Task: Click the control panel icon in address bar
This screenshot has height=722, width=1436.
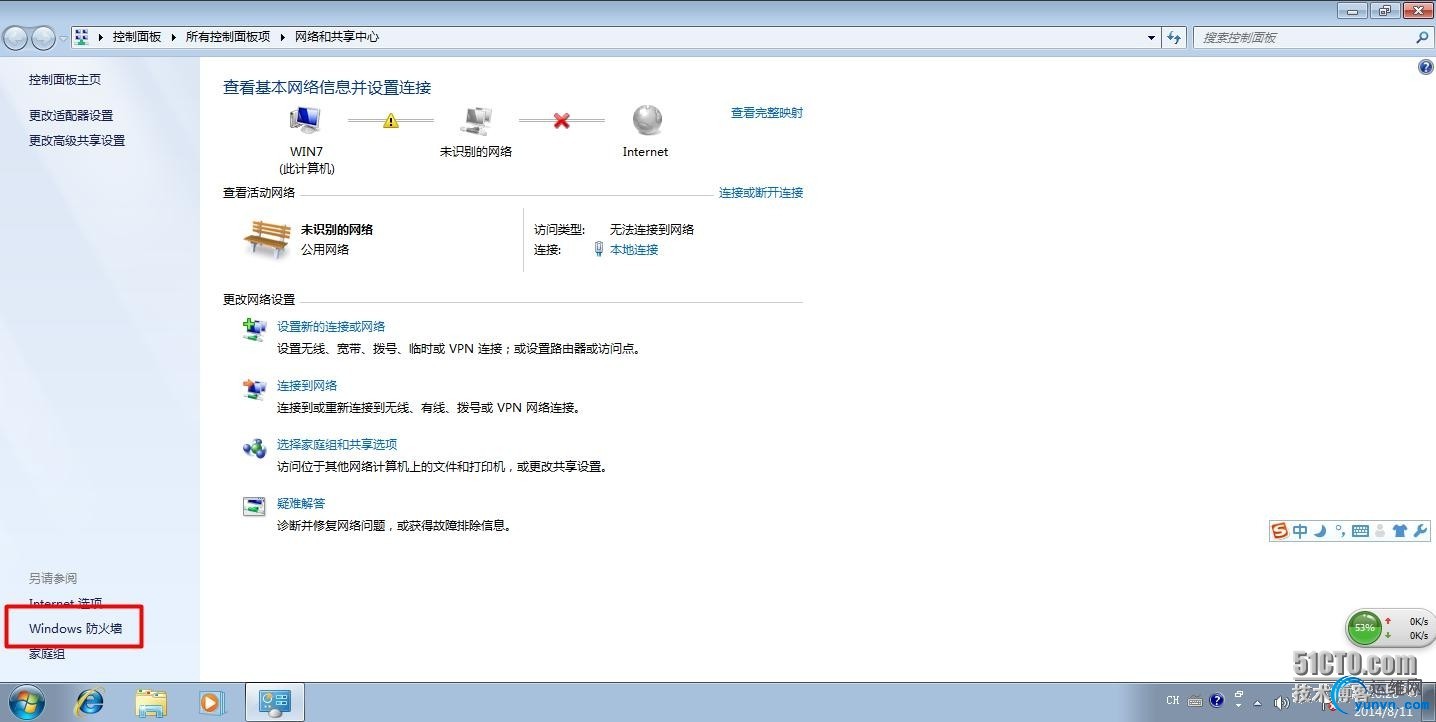Action: (x=82, y=37)
